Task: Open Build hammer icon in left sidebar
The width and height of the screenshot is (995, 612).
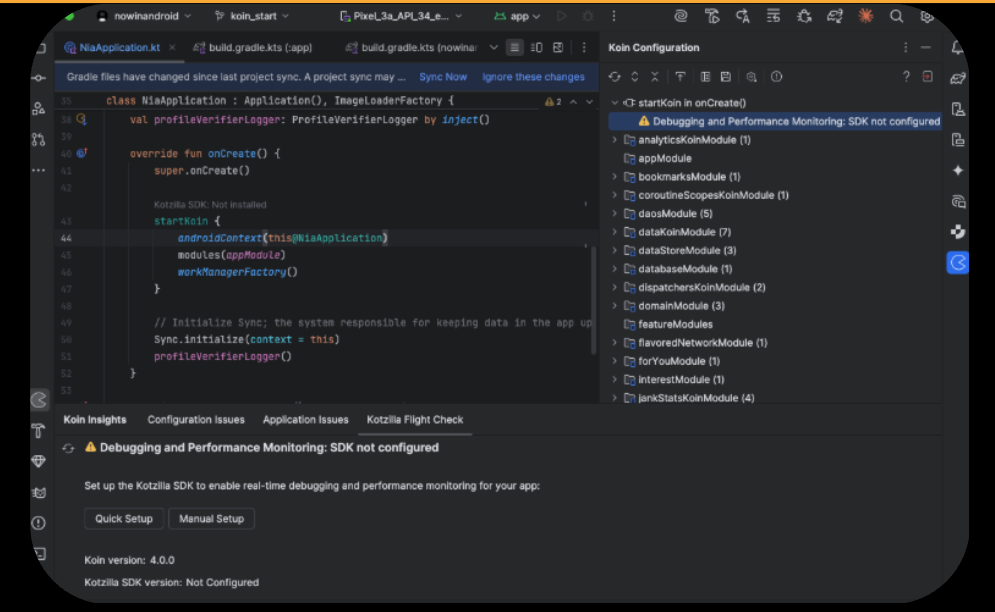Action: (x=39, y=431)
